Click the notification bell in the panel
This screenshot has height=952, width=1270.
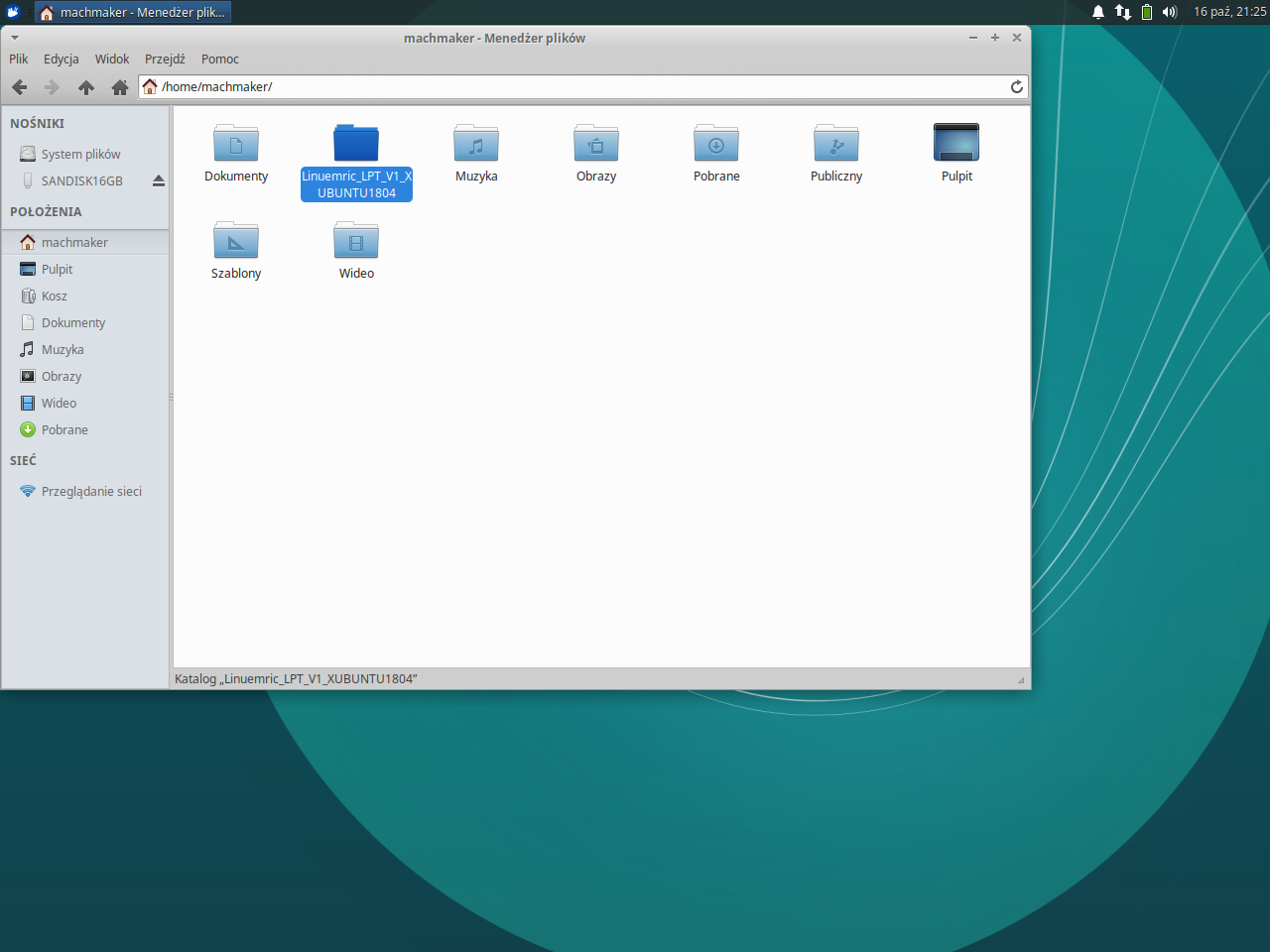pos(1098,12)
